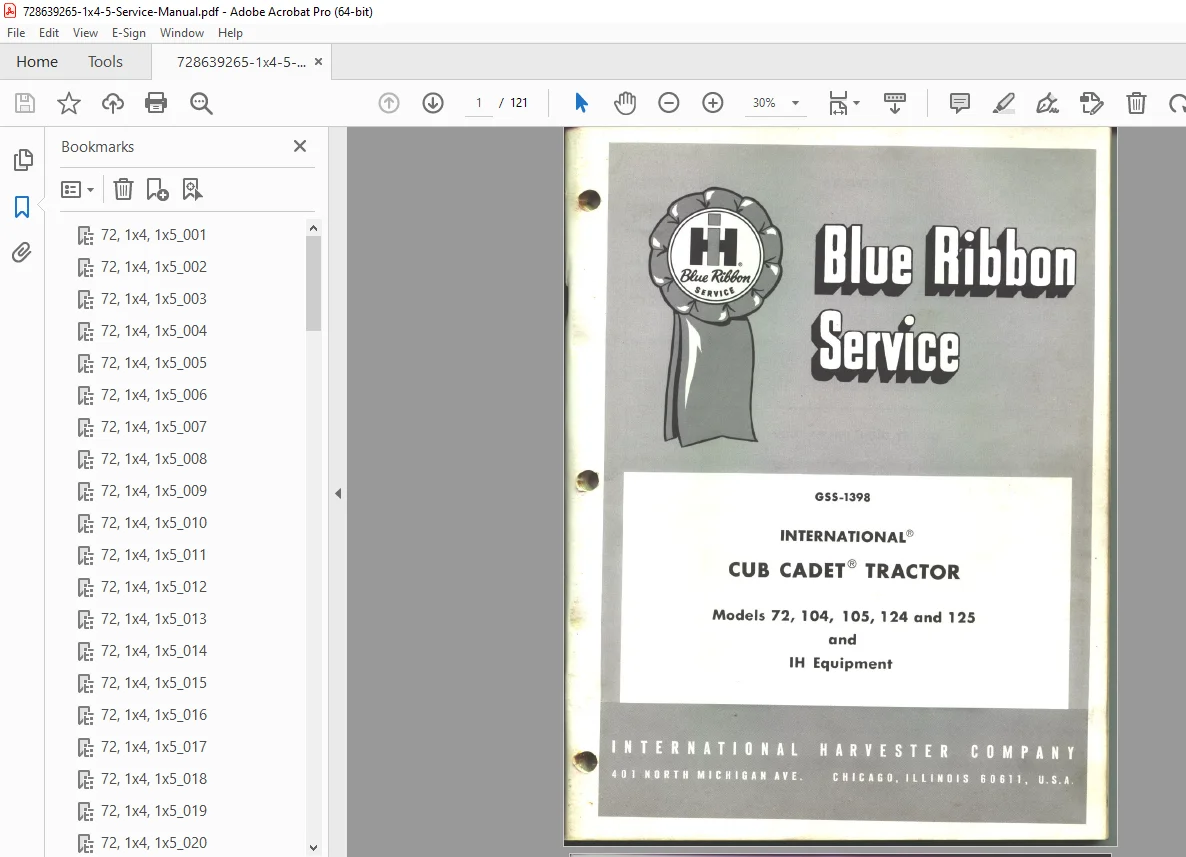Viewport: 1186px width, 857px height.
Task: Activate the Hand pan tool
Action: point(625,103)
